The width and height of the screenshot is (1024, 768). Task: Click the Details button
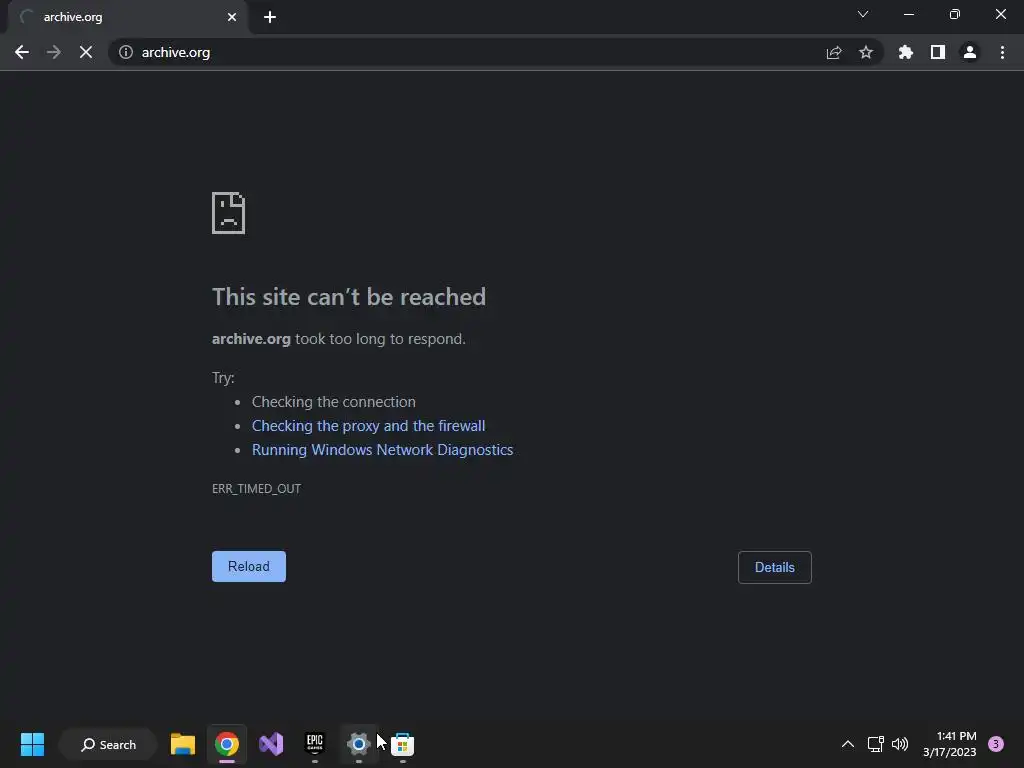pos(775,568)
